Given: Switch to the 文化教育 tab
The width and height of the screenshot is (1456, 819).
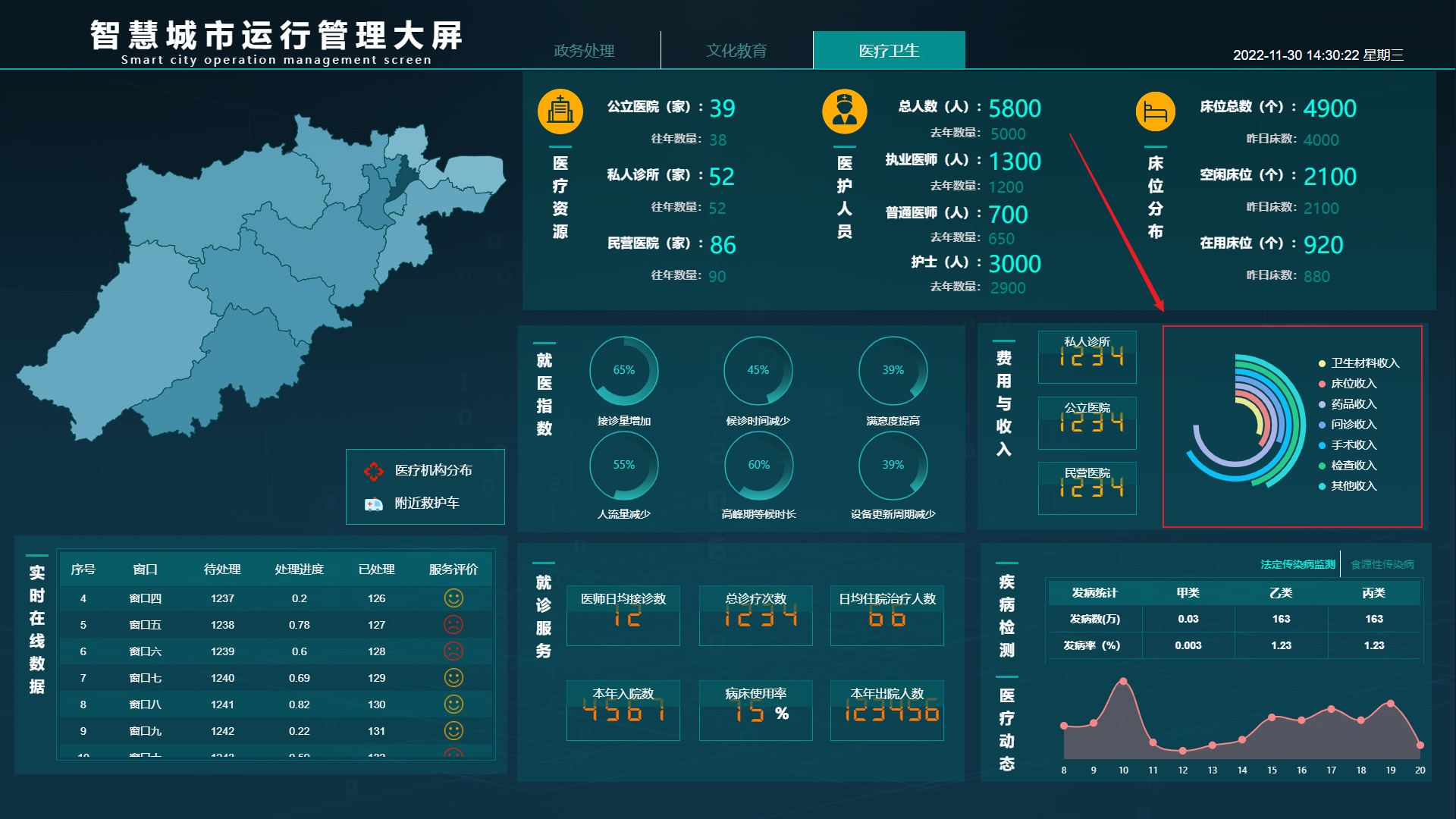Looking at the screenshot, I should [736, 50].
